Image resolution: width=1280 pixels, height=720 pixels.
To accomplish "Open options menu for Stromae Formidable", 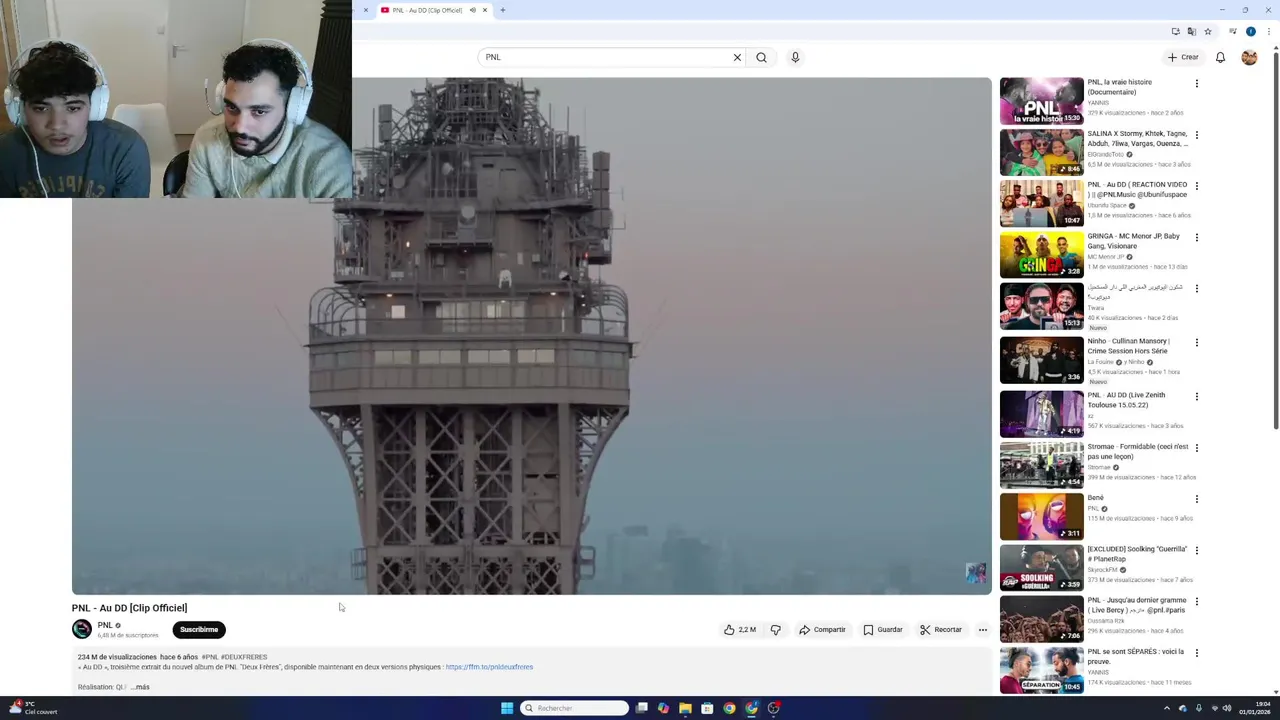I will coord(1196,448).
